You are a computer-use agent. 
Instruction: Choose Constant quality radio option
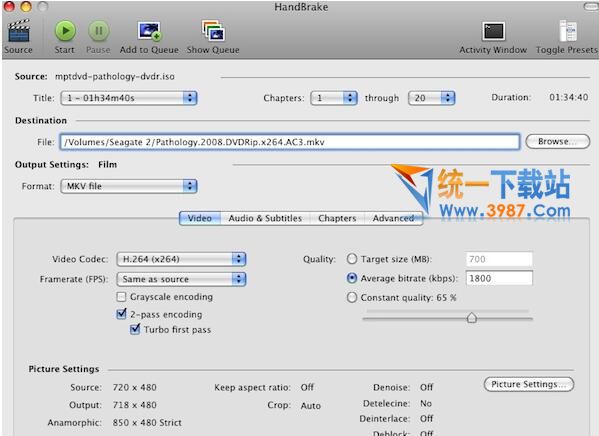click(352, 297)
